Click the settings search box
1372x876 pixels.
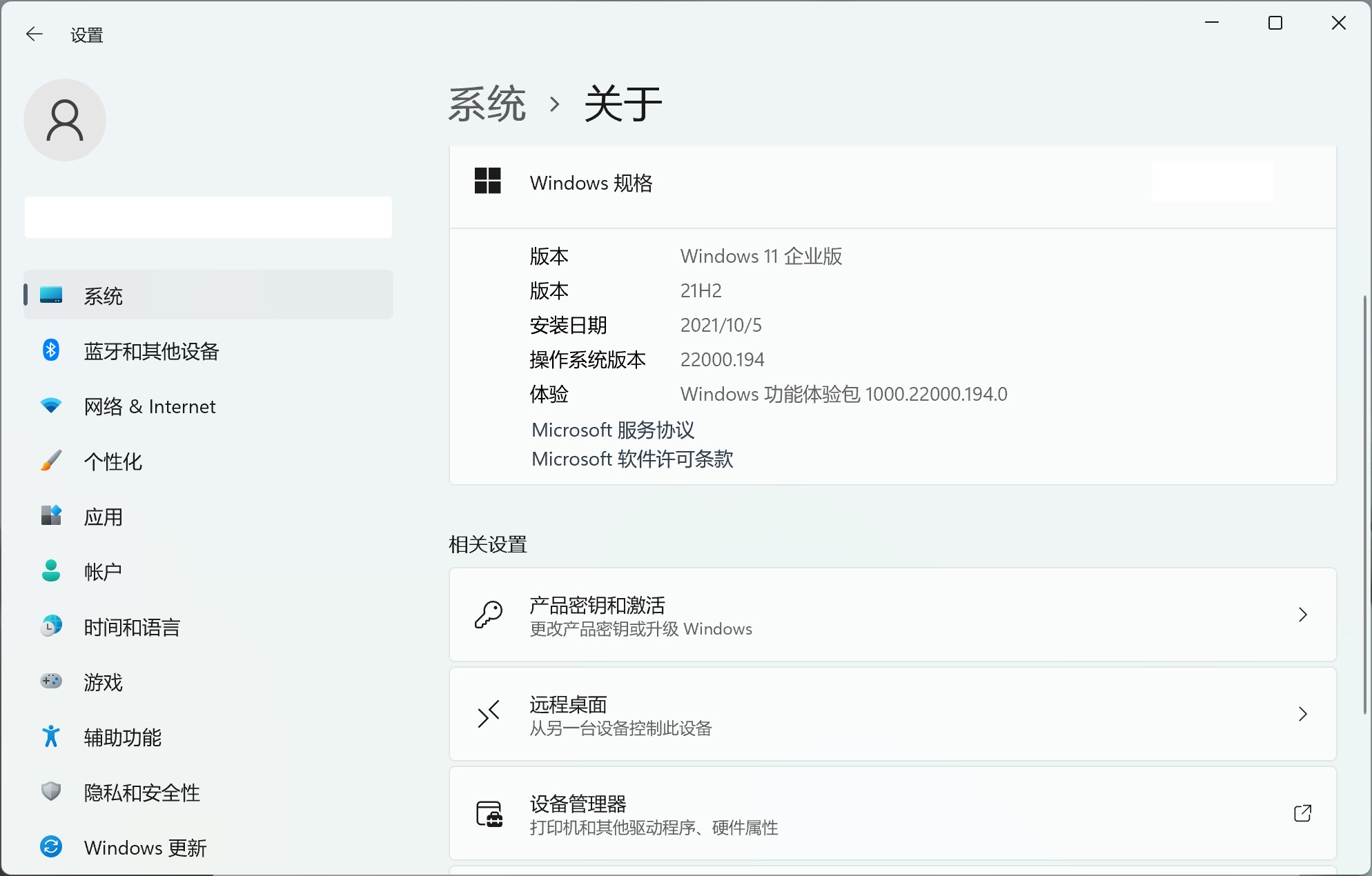click(208, 217)
